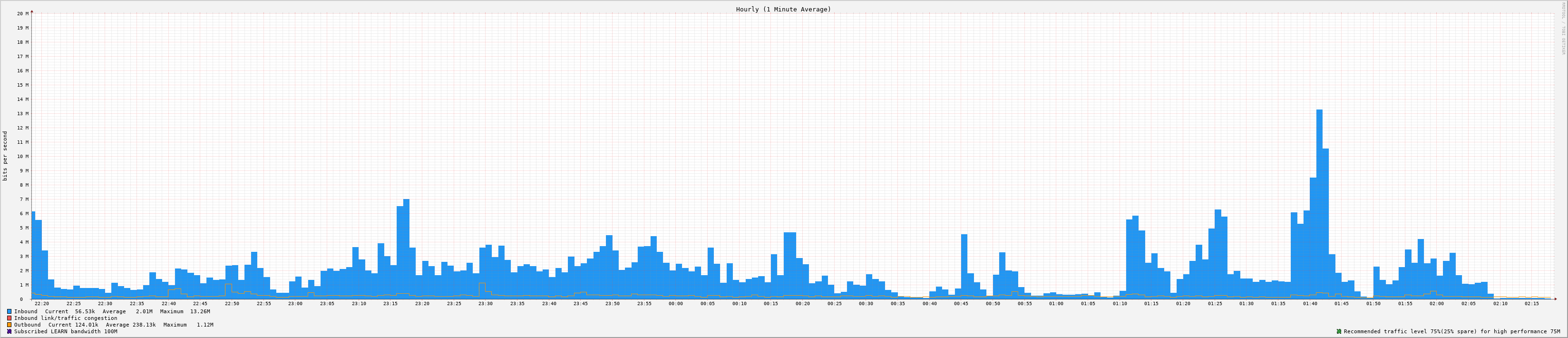Click the green Recommended traffic level marker
Image resolution: width=1568 pixels, height=338 pixels.
(x=1338, y=331)
